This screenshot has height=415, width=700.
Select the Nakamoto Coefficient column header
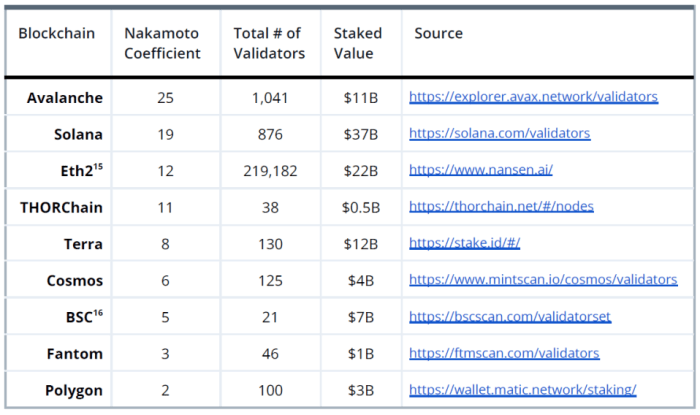(x=162, y=43)
